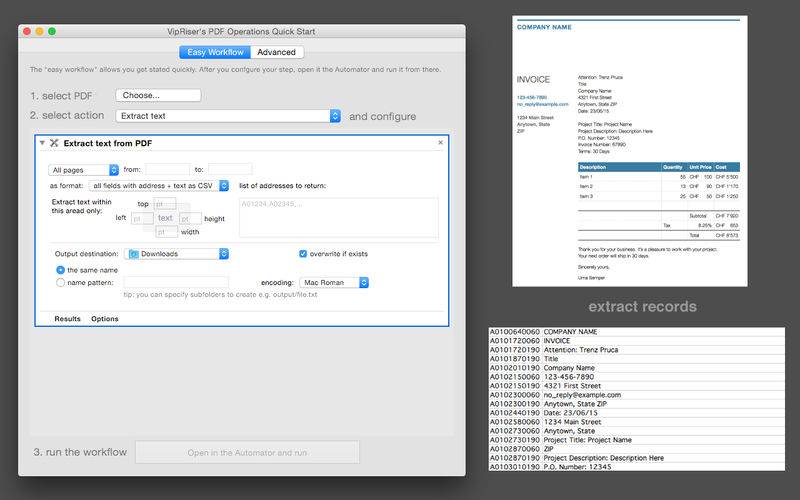The image size is (800, 500).
Task: Click the from page input field
Action: point(167,169)
